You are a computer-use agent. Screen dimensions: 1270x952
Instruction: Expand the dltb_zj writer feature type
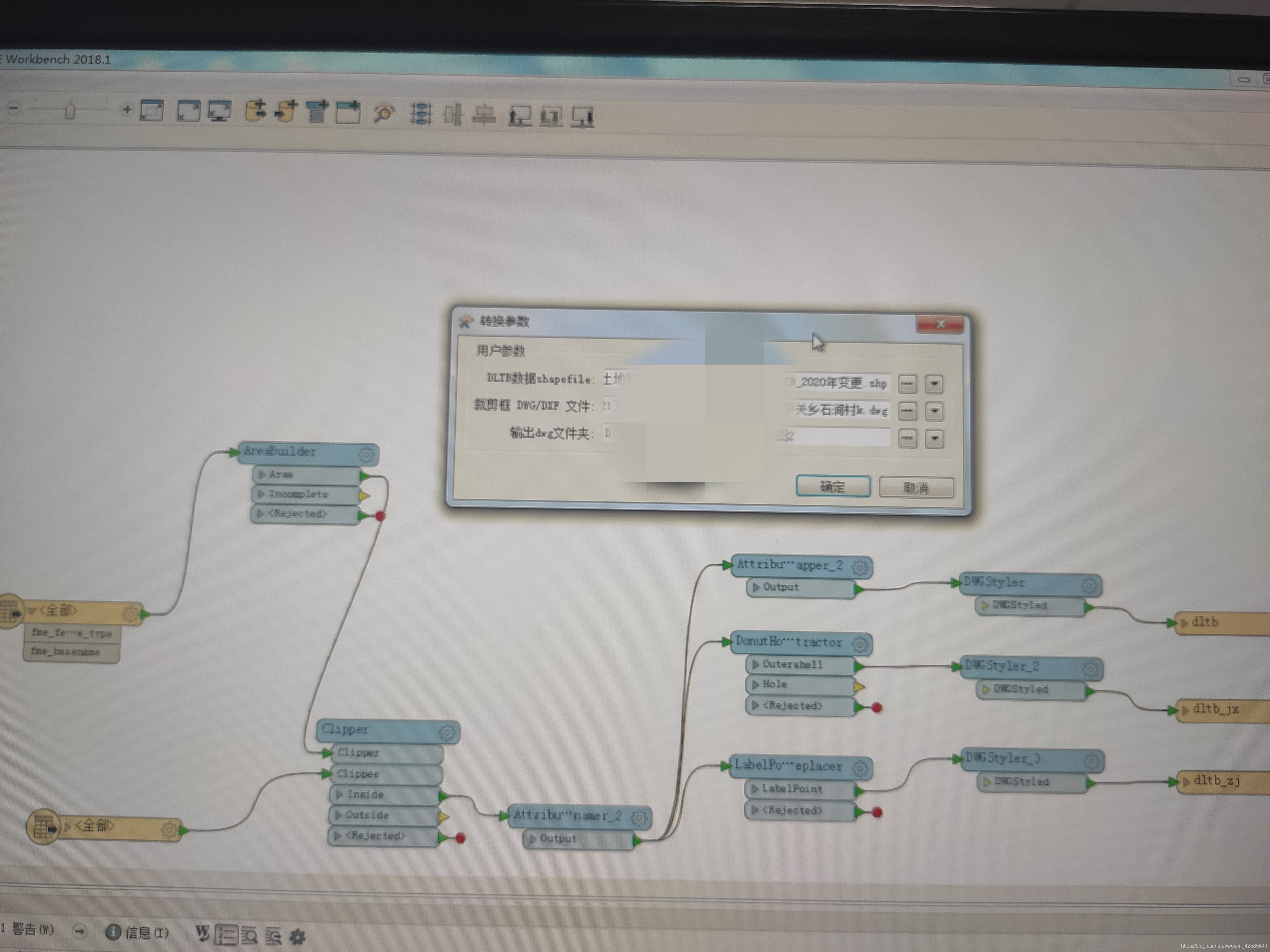click(x=1186, y=782)
